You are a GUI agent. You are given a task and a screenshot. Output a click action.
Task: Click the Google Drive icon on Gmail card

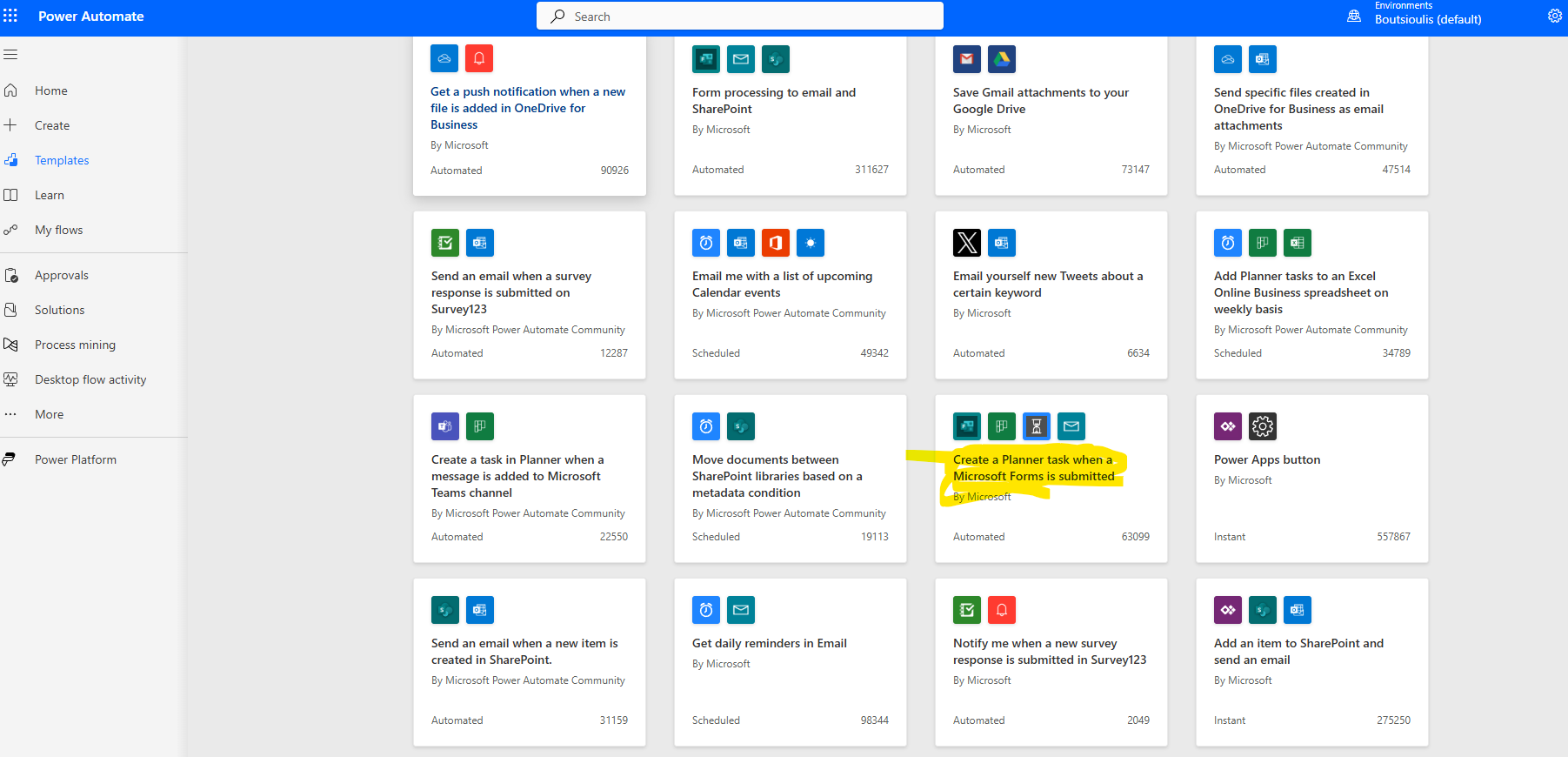[x=1002, y=59]
